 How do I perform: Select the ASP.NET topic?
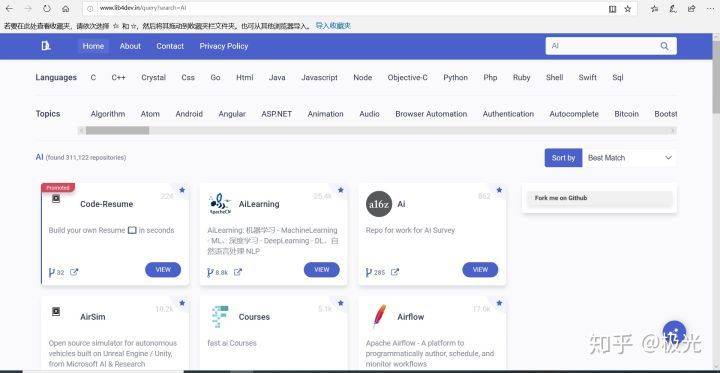coord(276,114)
